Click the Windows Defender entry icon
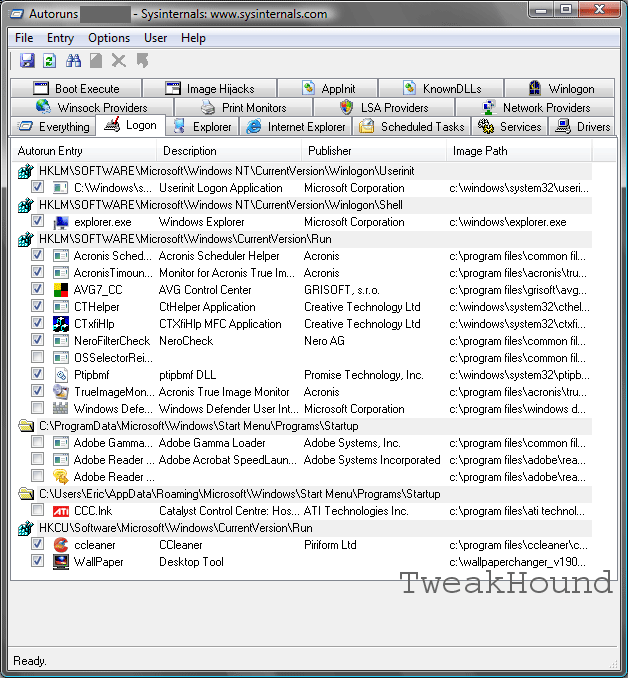Viewport: 628px width, 678px height. [61, 409]
